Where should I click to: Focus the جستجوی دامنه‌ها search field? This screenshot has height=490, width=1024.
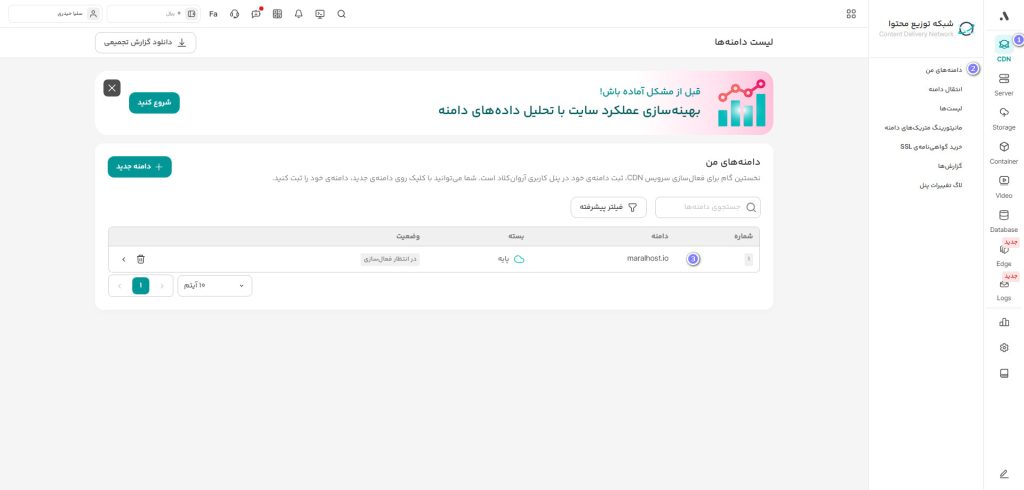click(x=708, y=207)
